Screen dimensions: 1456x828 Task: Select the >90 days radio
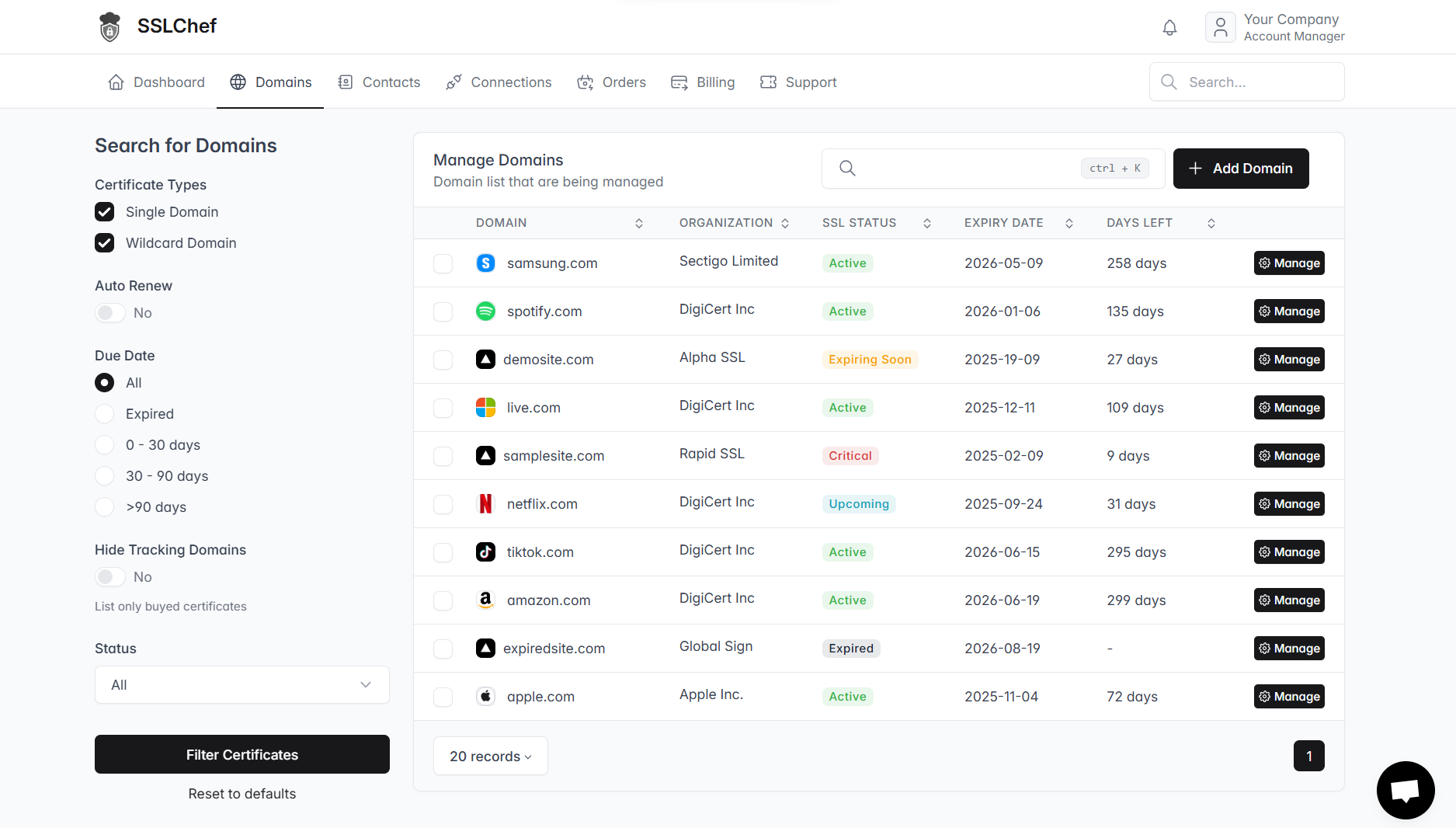tap(105, 507)
